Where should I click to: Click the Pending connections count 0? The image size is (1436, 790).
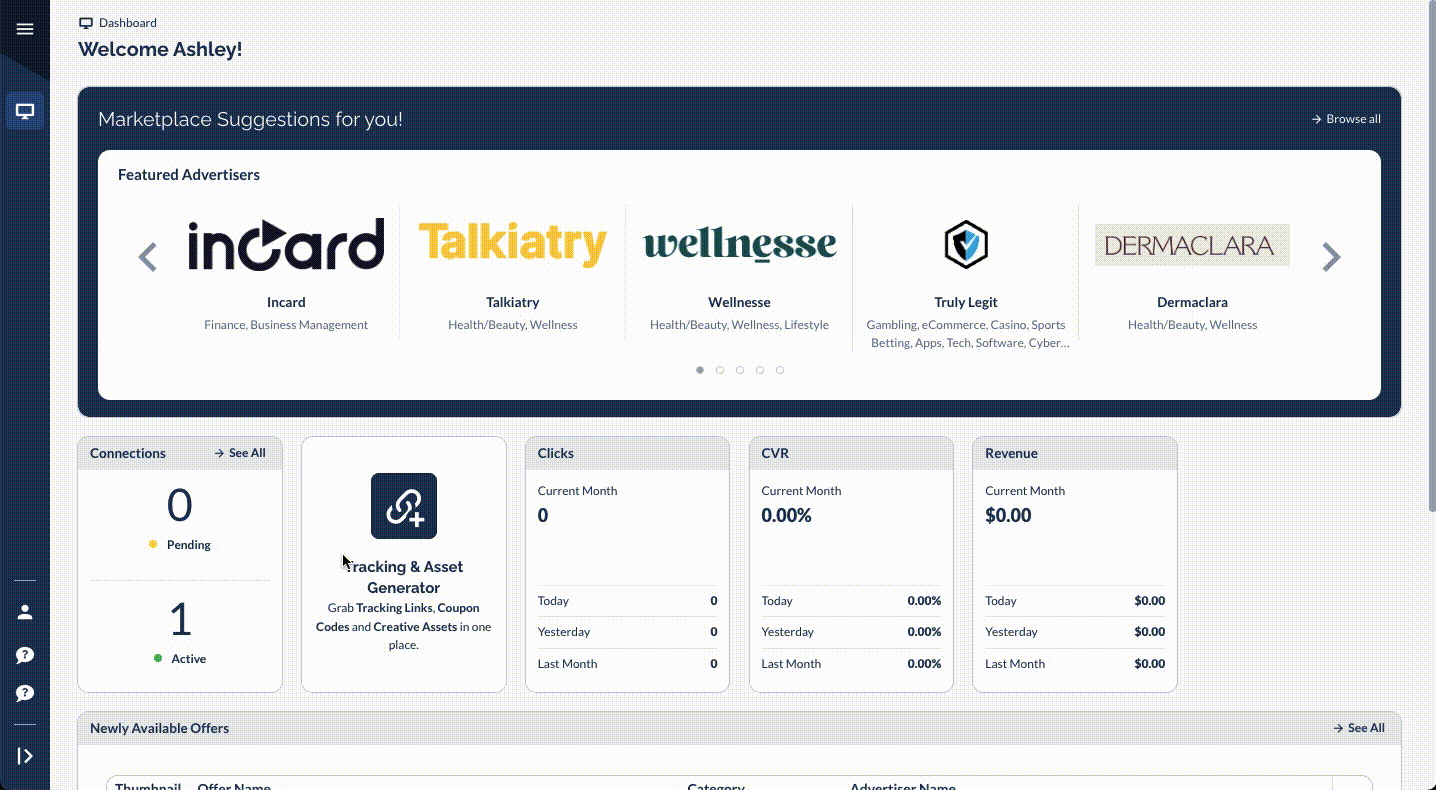180,506
